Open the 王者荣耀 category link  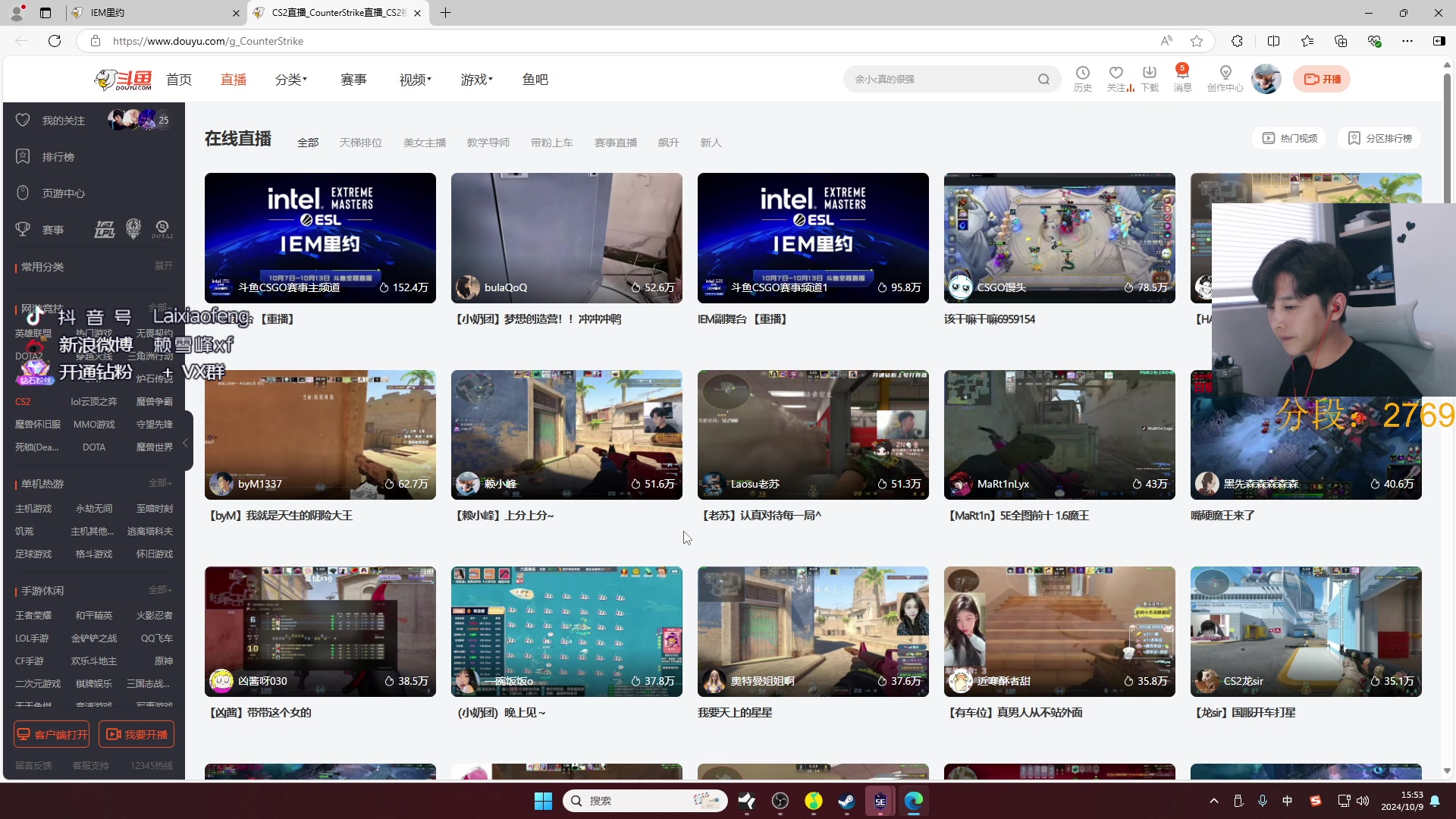(x=33, y=616)
